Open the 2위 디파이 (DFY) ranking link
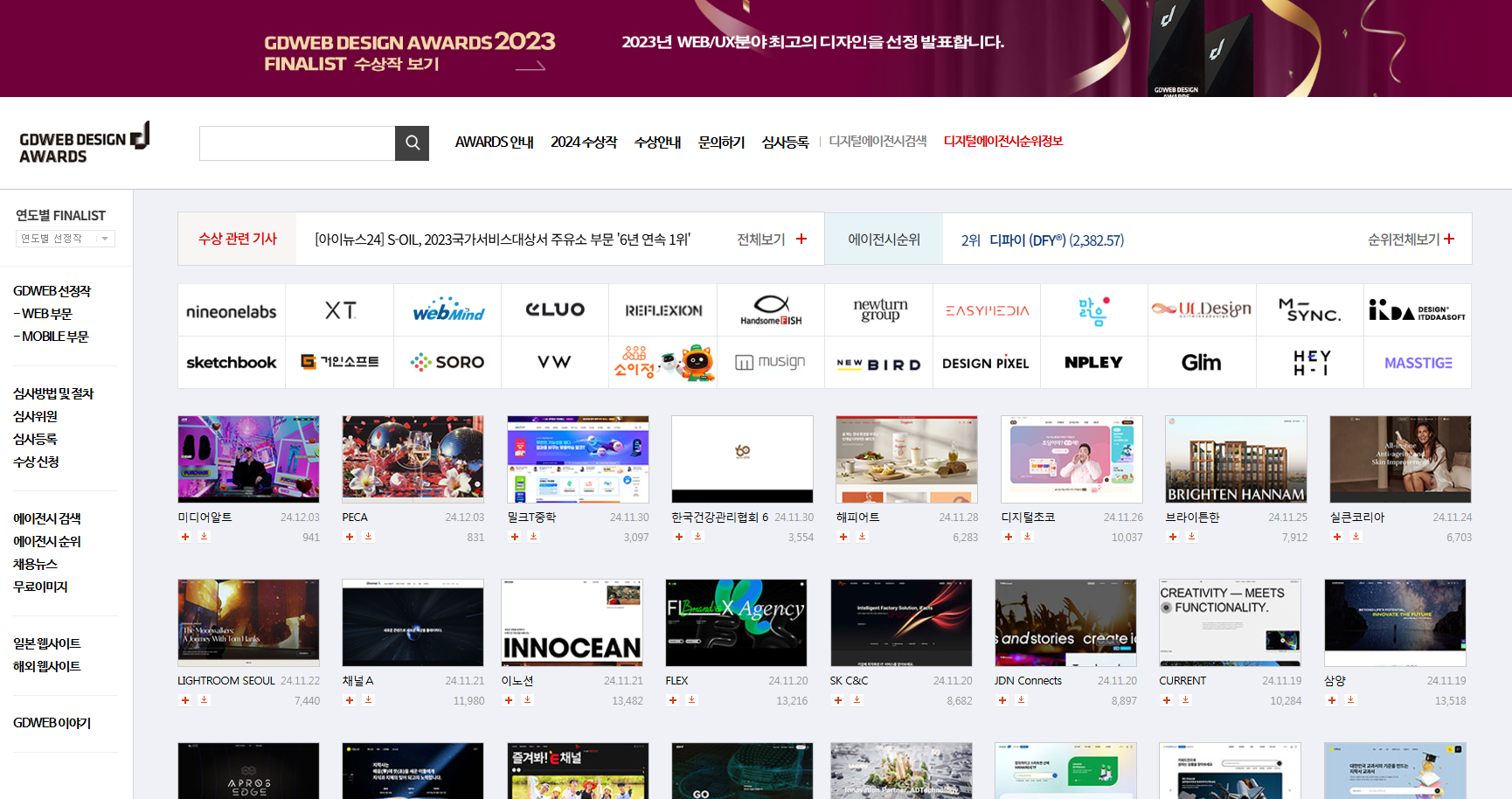Image resolution: width=1512 pixels, height=799 pixels. 1043,240
